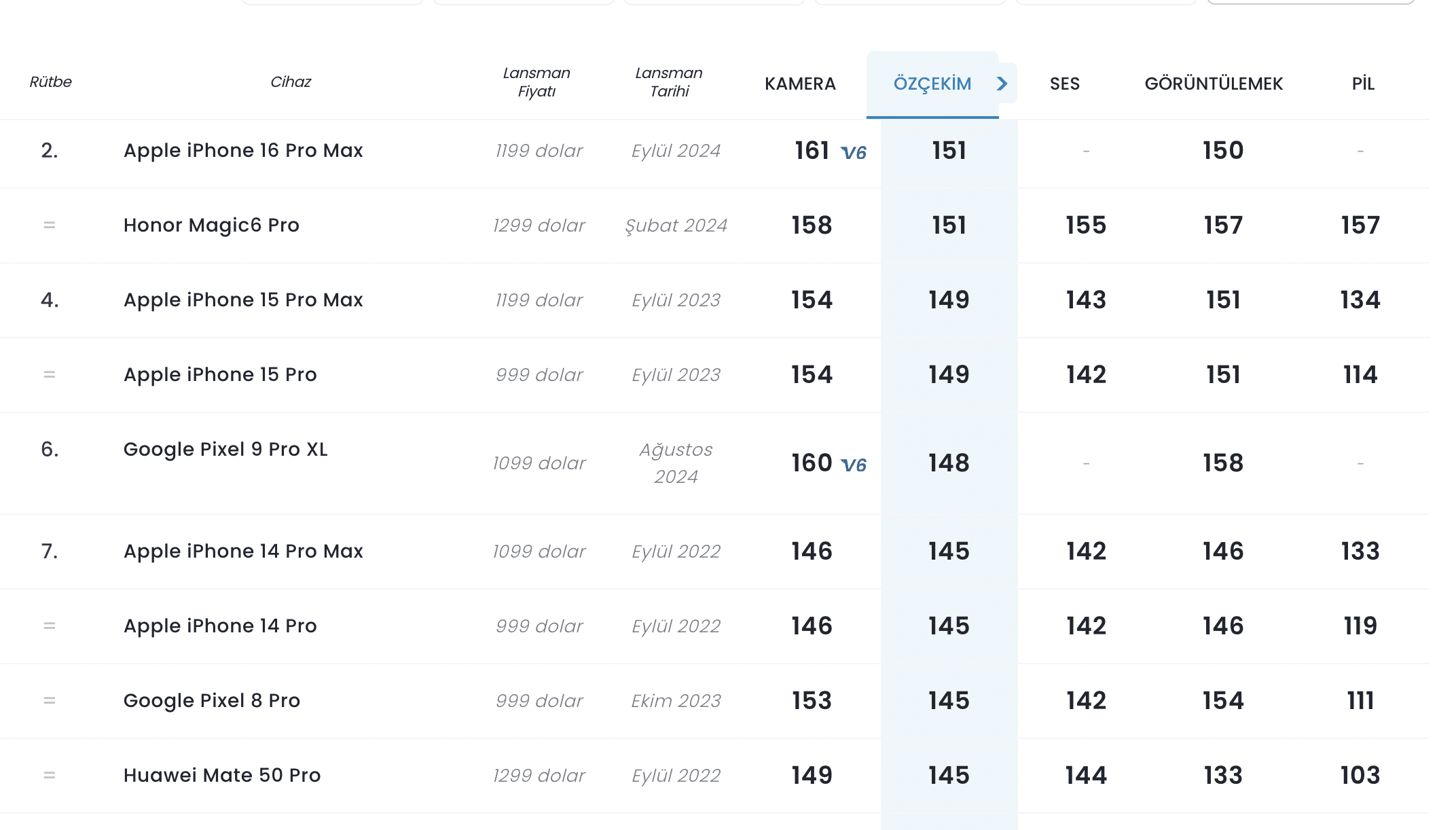The image size is (1456, 830).
Task: Open the Apple iPhone 14 Pro entry
Action: point(220,626)
